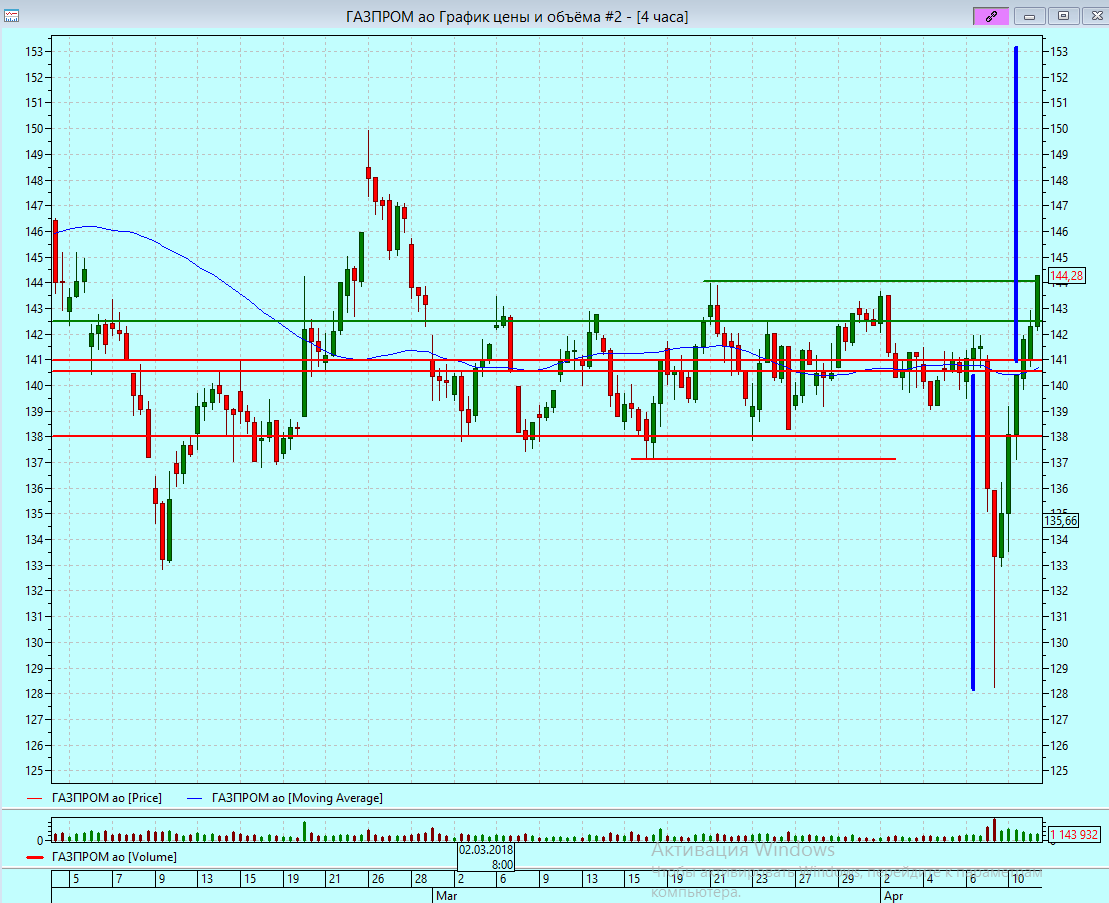1109x903 pixels.
Task: Click the current price label 144,28
Action: 1066,276
